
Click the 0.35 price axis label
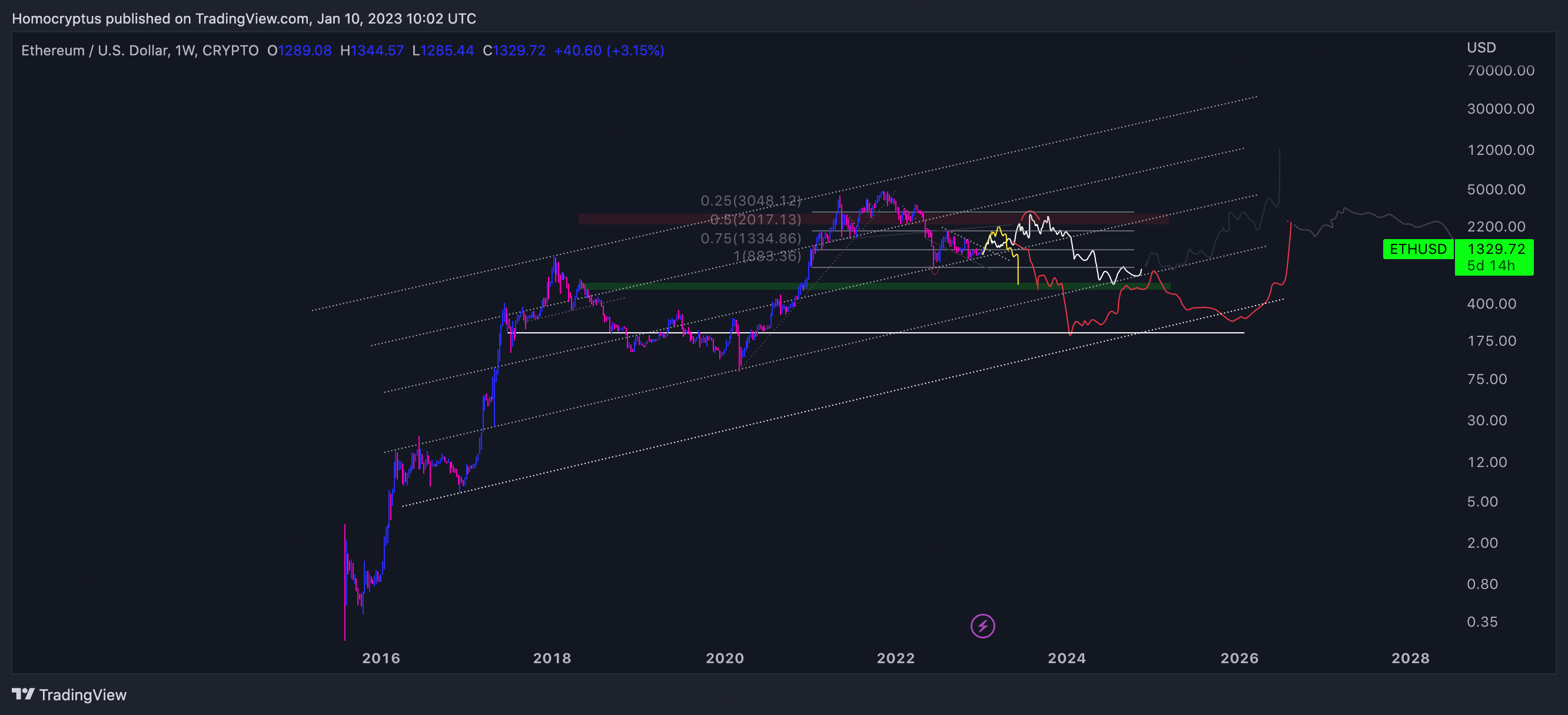click(x=1482, y=622)
